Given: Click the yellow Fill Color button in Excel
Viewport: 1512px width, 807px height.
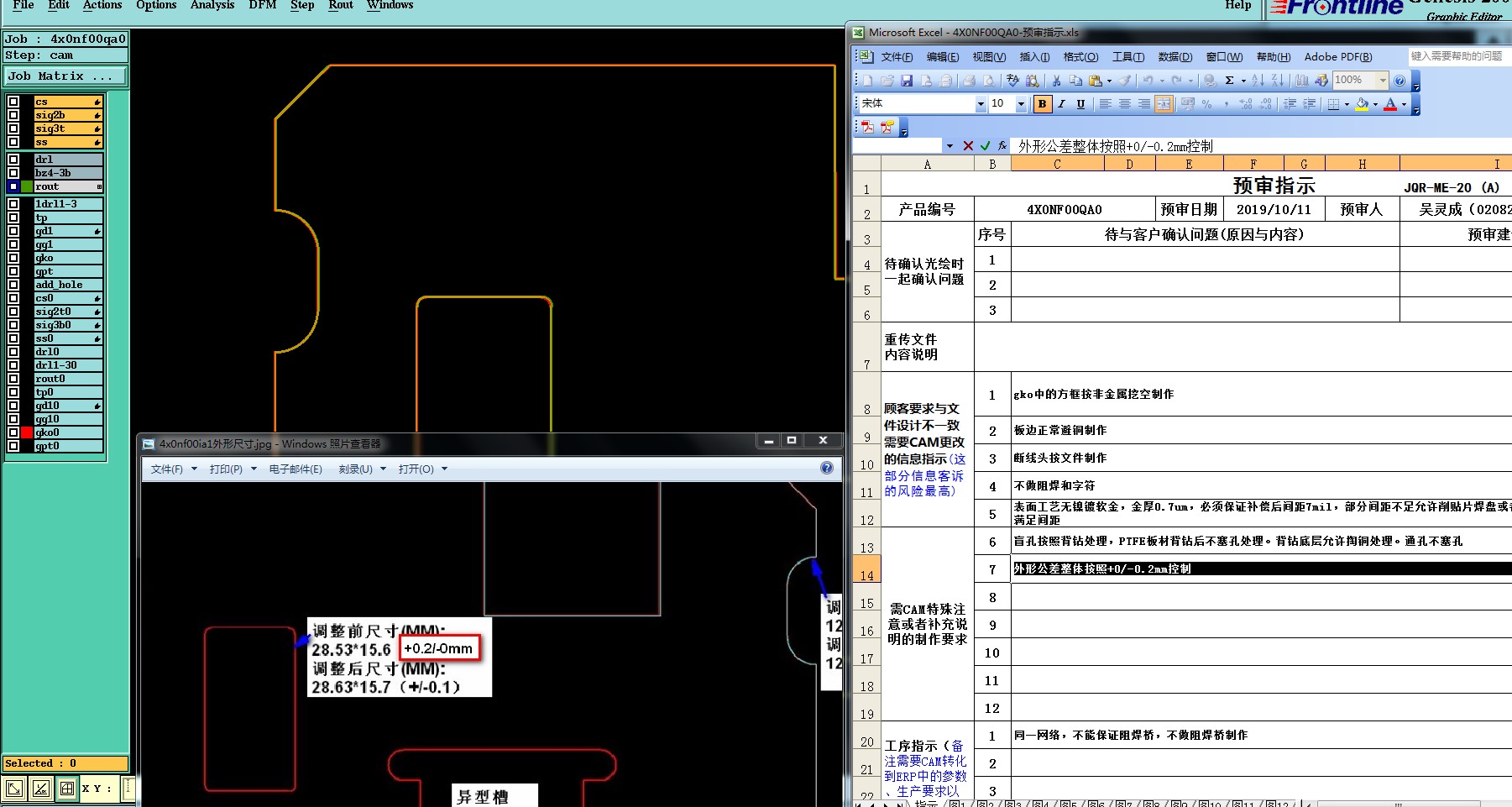Looking at the screenshot, I should point(1362,104).
